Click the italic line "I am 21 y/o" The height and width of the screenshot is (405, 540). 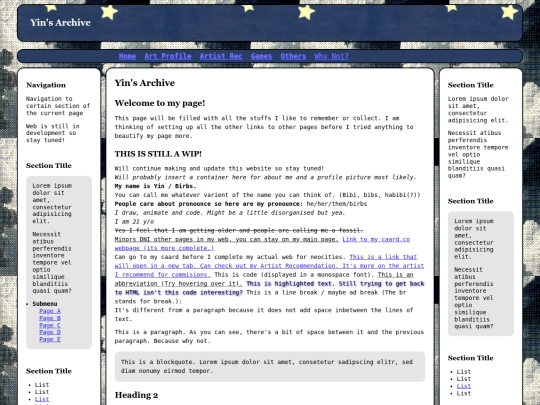(x=134, y=221)
